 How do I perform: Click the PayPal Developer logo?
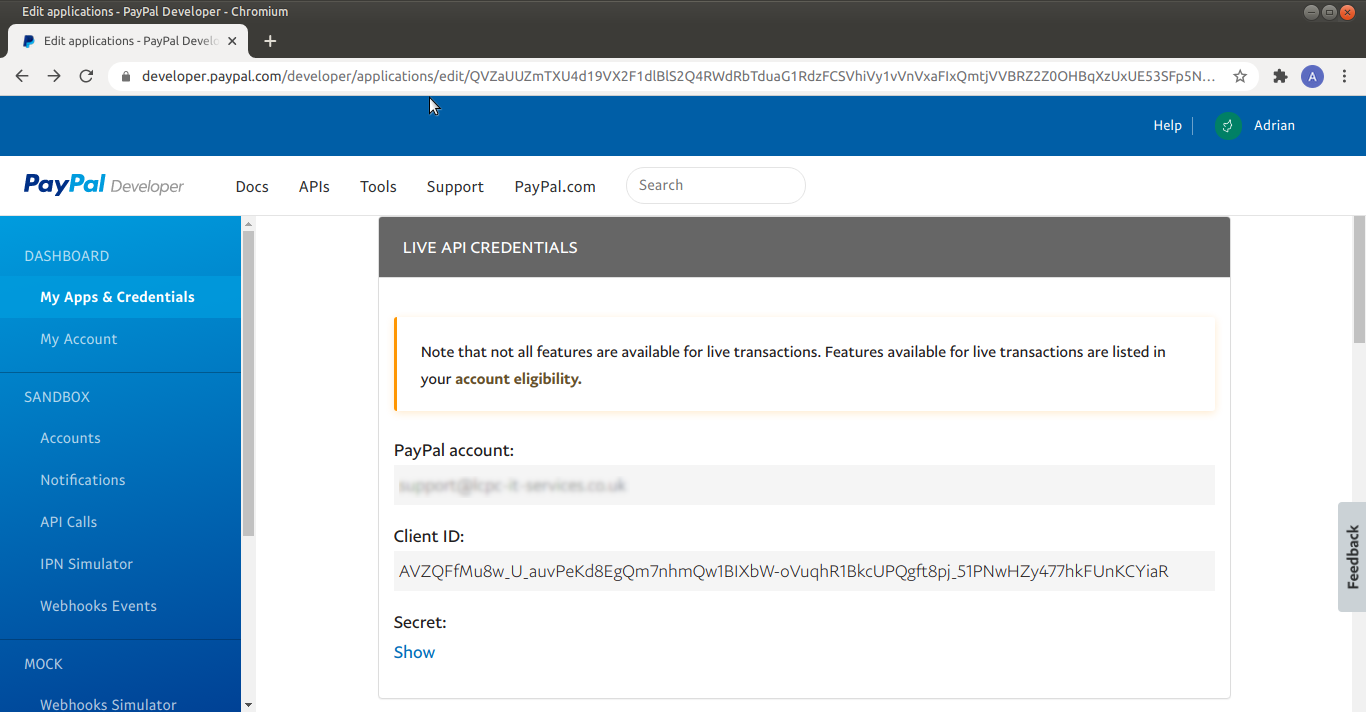coord(104,185)
